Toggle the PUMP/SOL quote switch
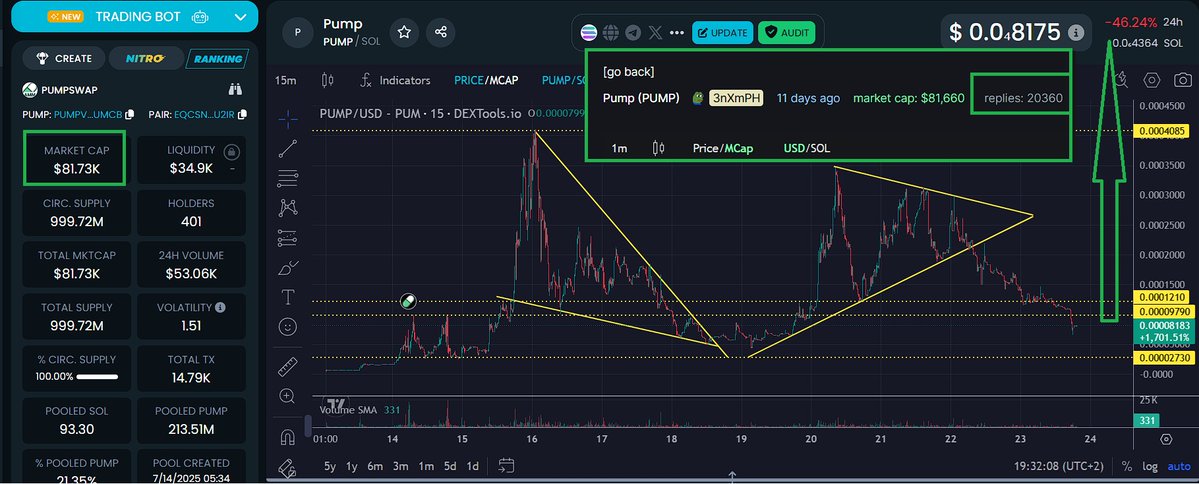 (x=563, y=80)
